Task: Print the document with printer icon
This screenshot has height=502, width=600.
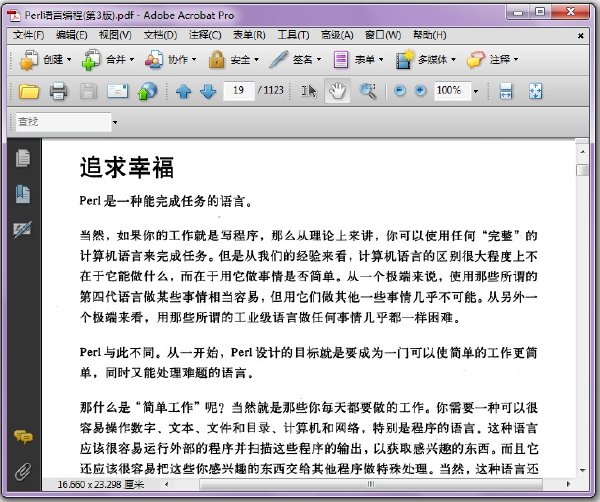Action: click(x=59, y=91)
